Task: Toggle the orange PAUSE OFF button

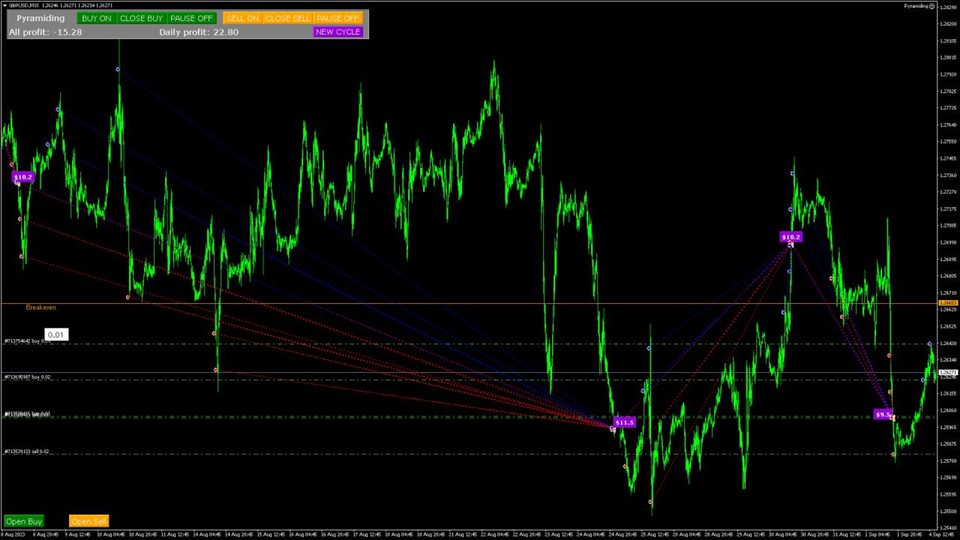Action: tap(338, 18)
